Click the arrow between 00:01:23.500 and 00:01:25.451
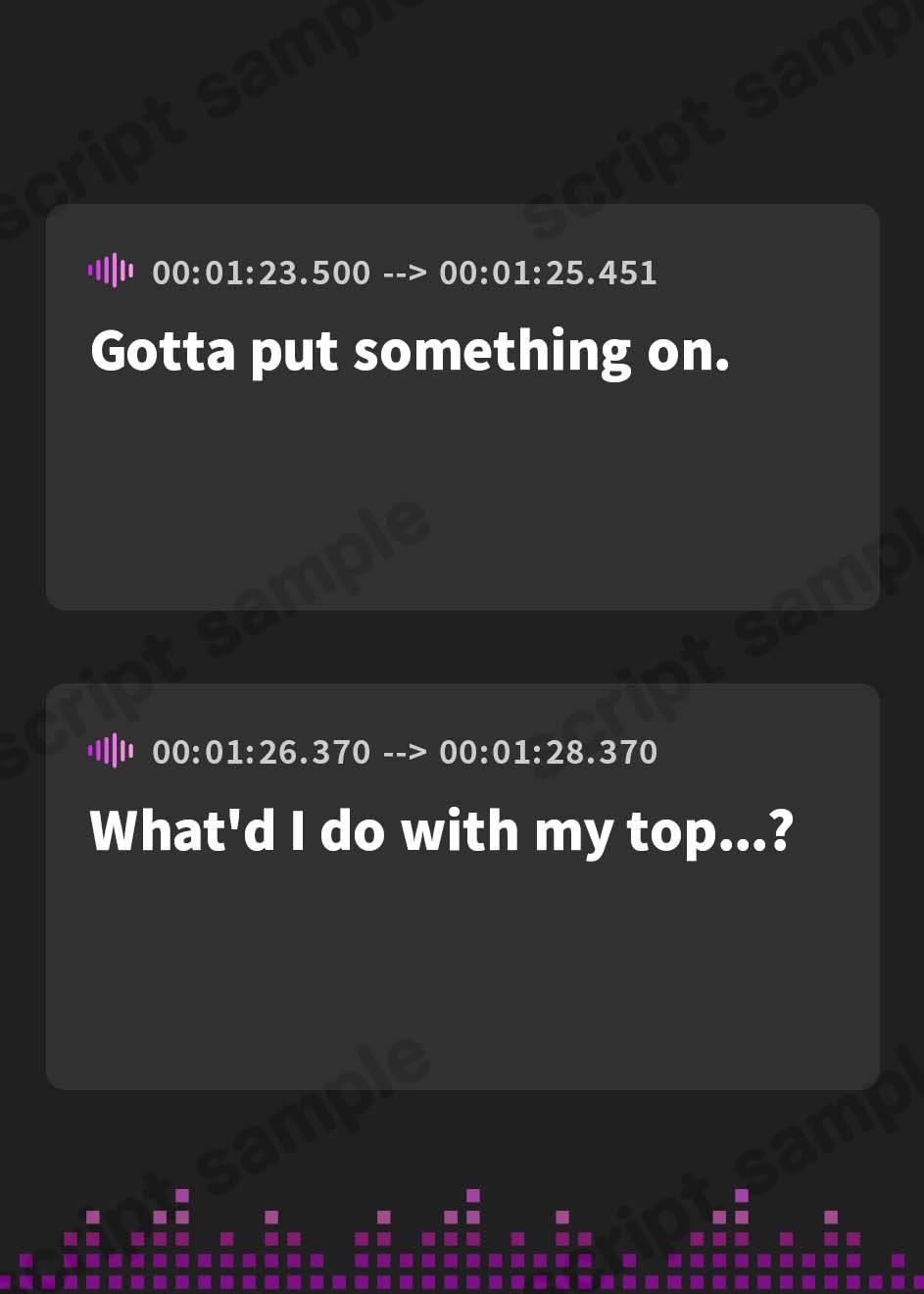 [405, 273]
